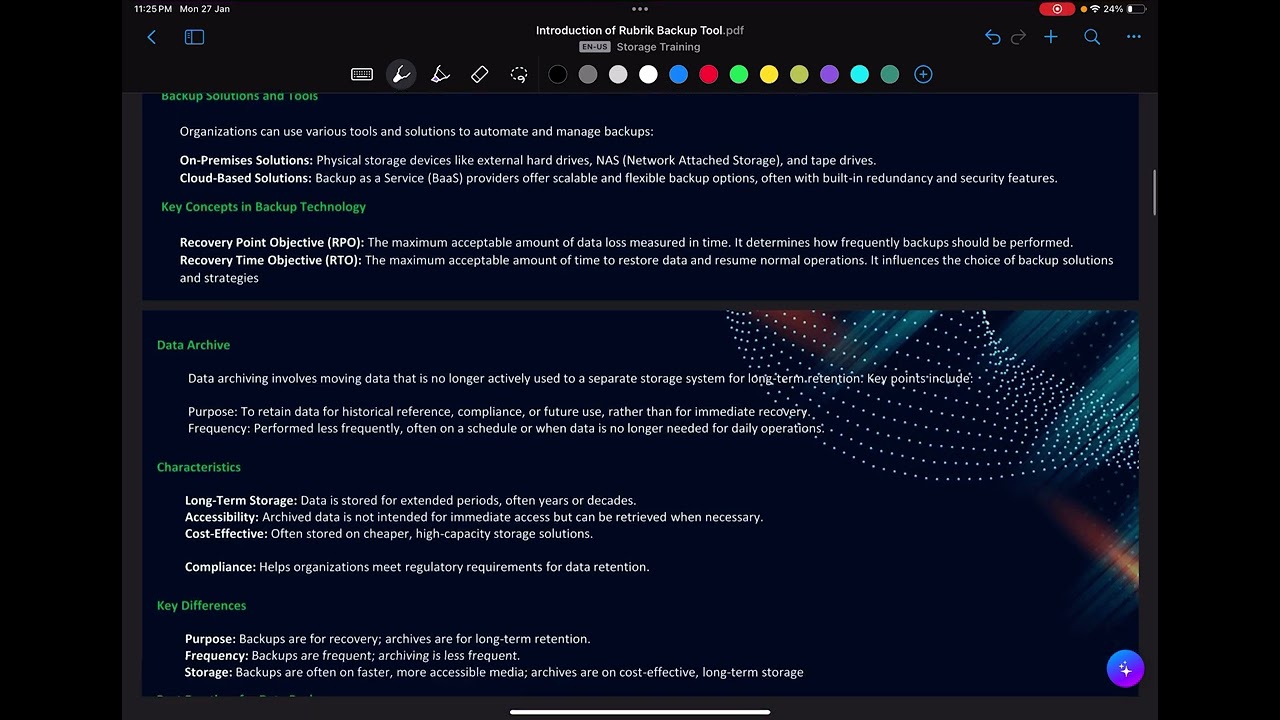1280x720 pixels.
Task: Open the keyboard text input tool
Action: click(x=362, y=75)
